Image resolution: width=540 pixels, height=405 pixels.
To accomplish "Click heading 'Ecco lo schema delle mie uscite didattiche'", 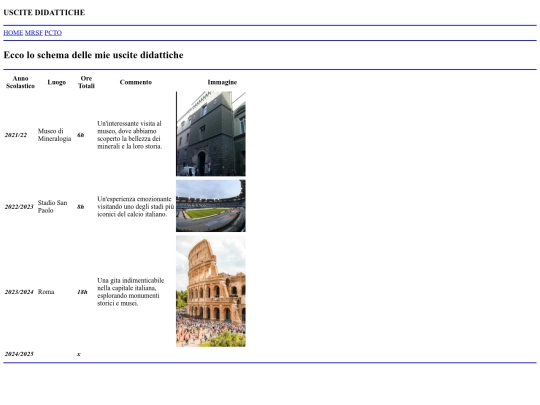I will pyautogui.click(x=93, y=55).
